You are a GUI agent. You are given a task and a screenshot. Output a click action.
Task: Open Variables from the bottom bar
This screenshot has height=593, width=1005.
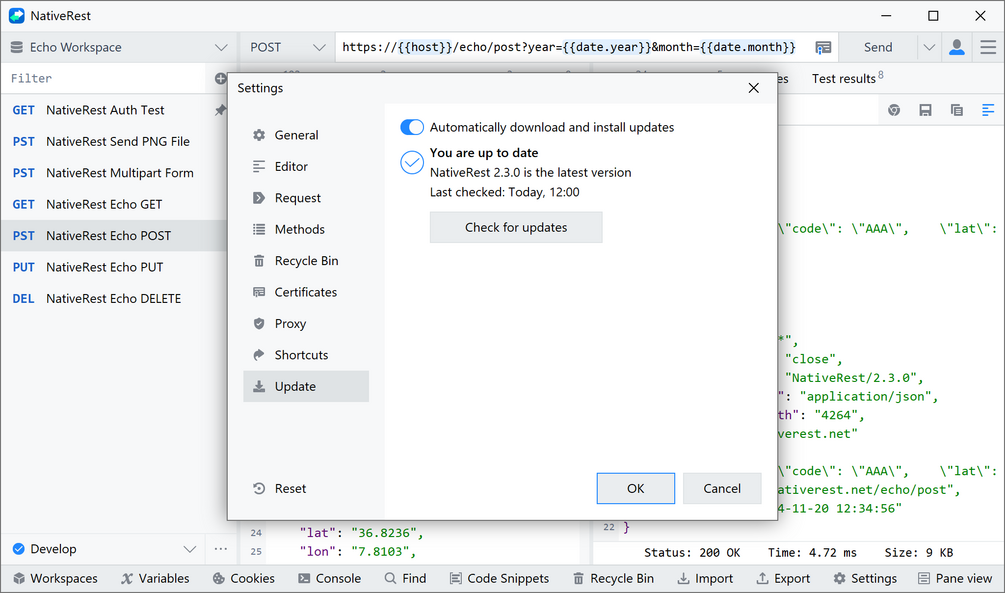(155, 579)
